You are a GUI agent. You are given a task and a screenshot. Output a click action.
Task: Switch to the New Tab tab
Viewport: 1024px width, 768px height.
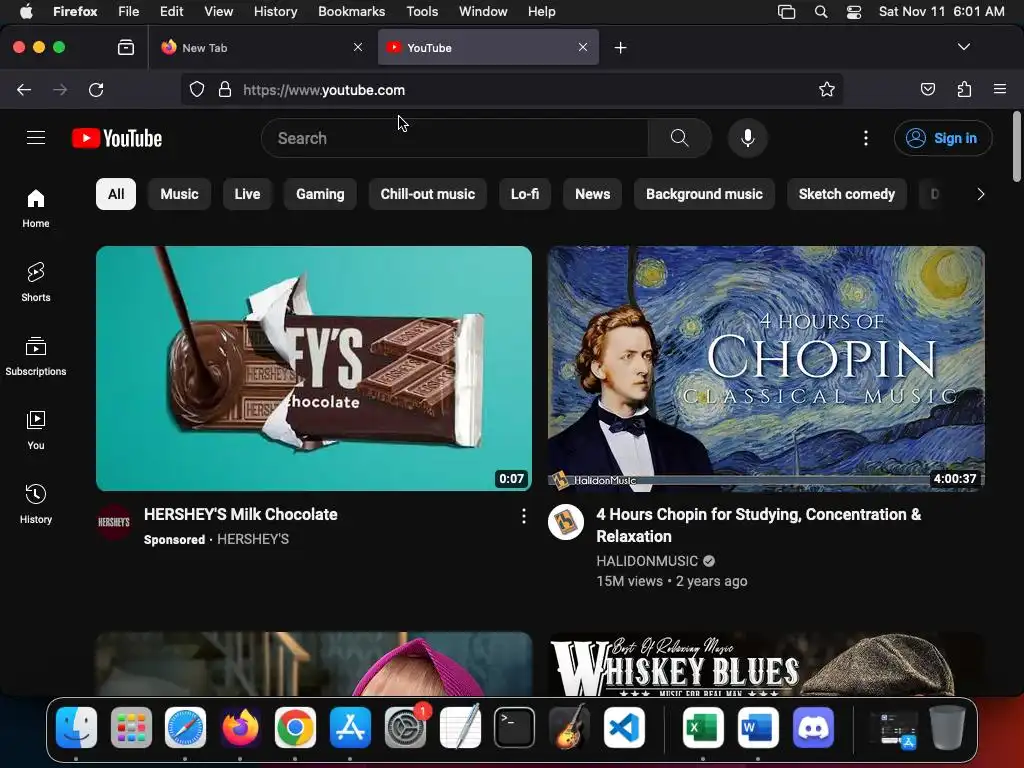[262, 48]
